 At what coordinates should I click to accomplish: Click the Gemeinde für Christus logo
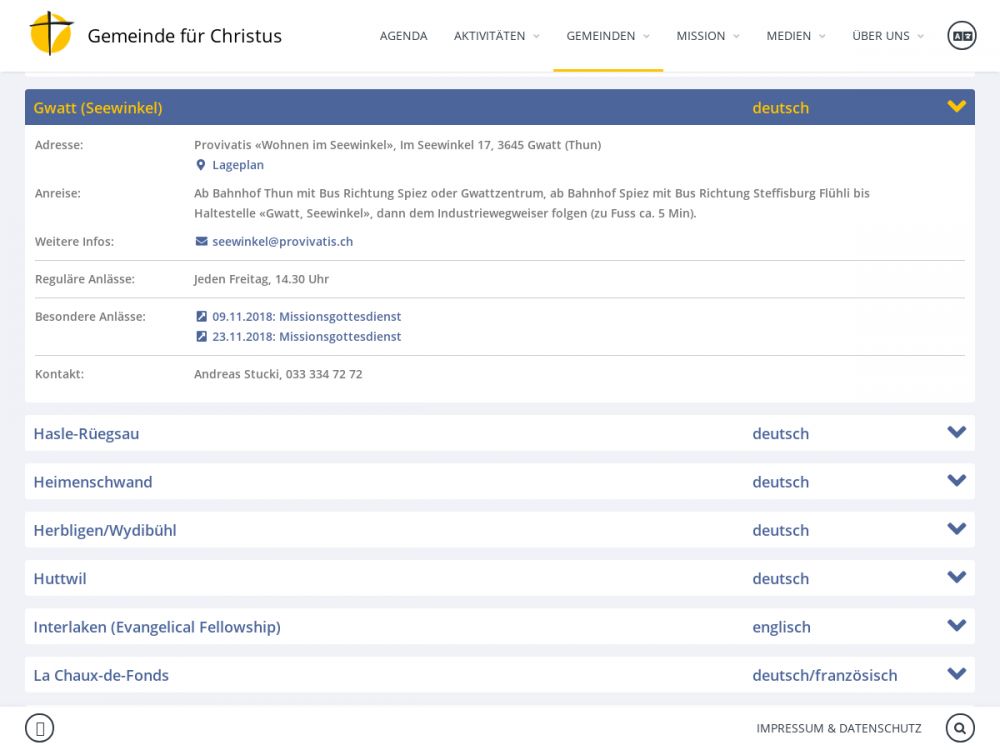[52, 35]
